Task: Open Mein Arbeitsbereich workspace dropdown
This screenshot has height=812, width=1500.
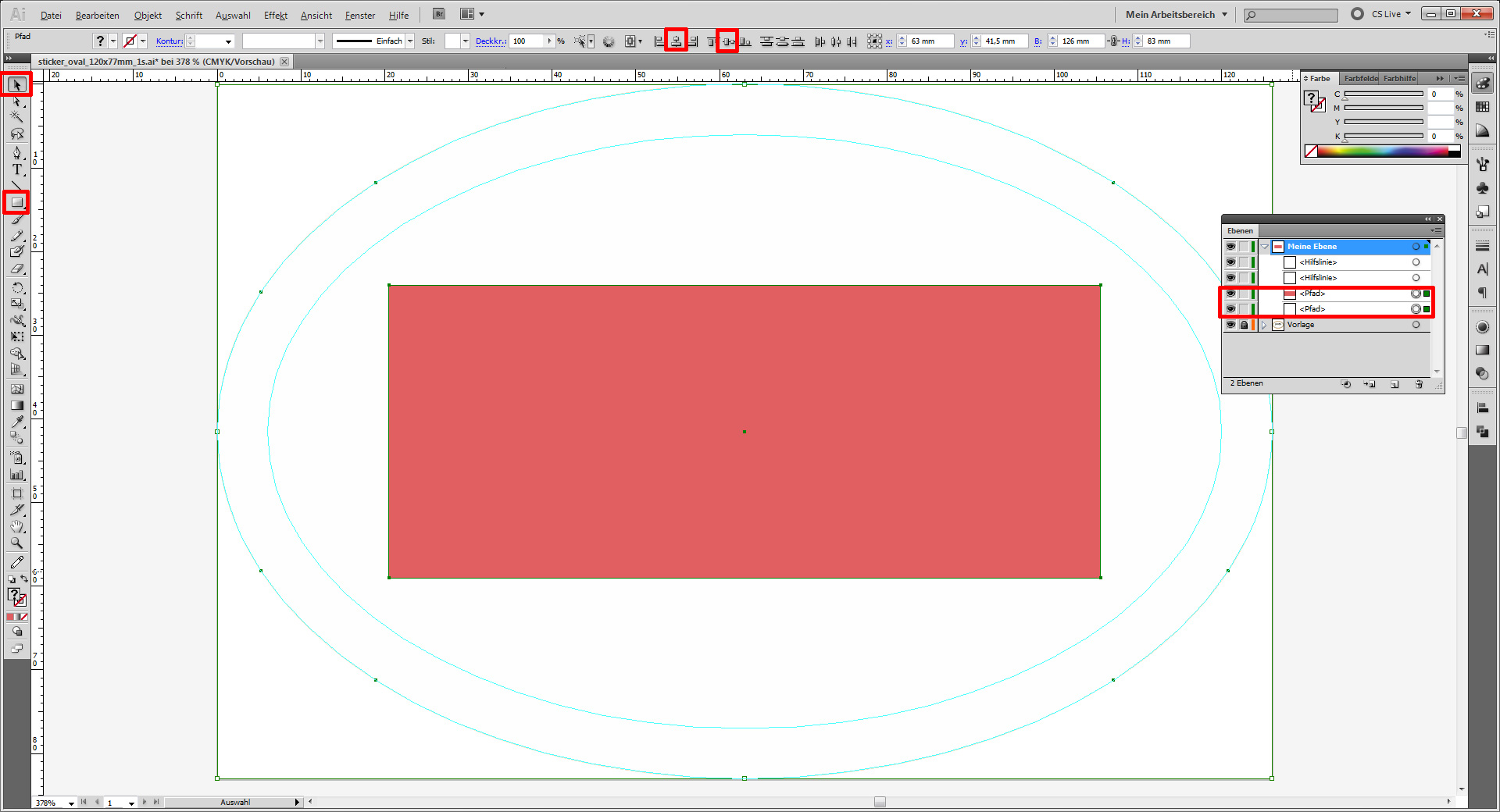Action: click(1177, 14)
